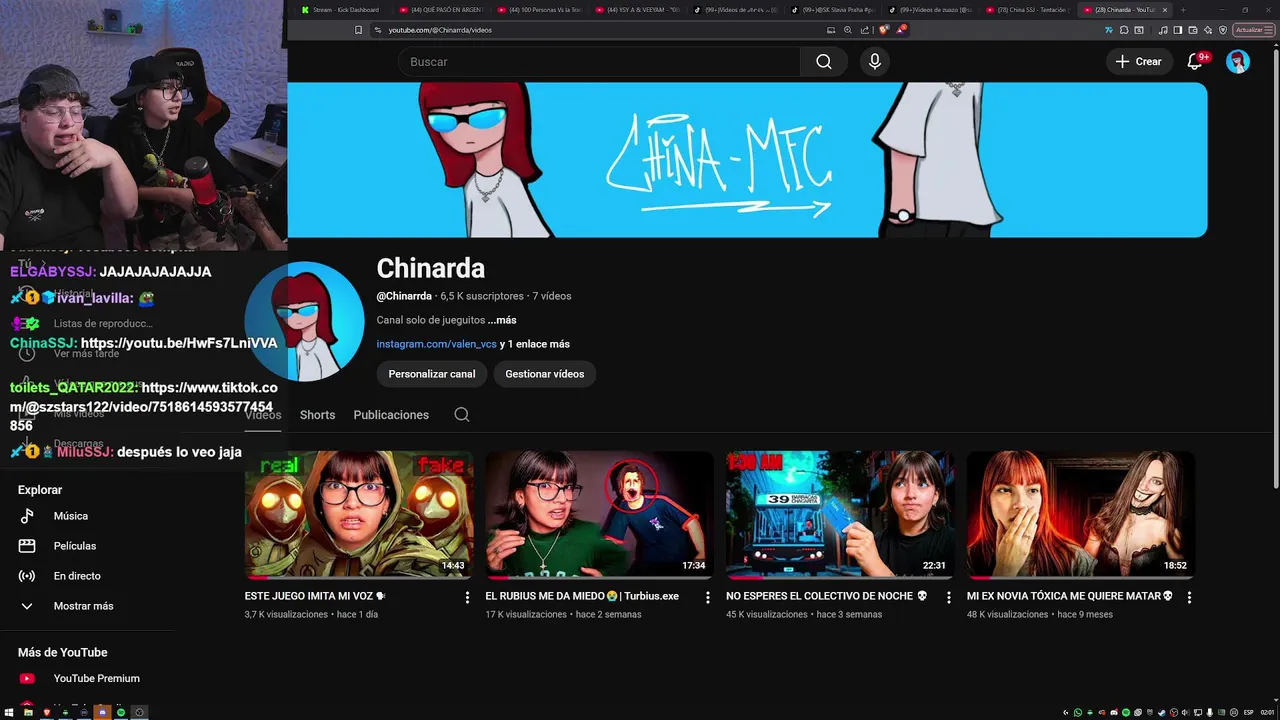Viewport: 1280px width, 720px height.
Task: Click the share icon in the address bar
Action: pos(865,30)
